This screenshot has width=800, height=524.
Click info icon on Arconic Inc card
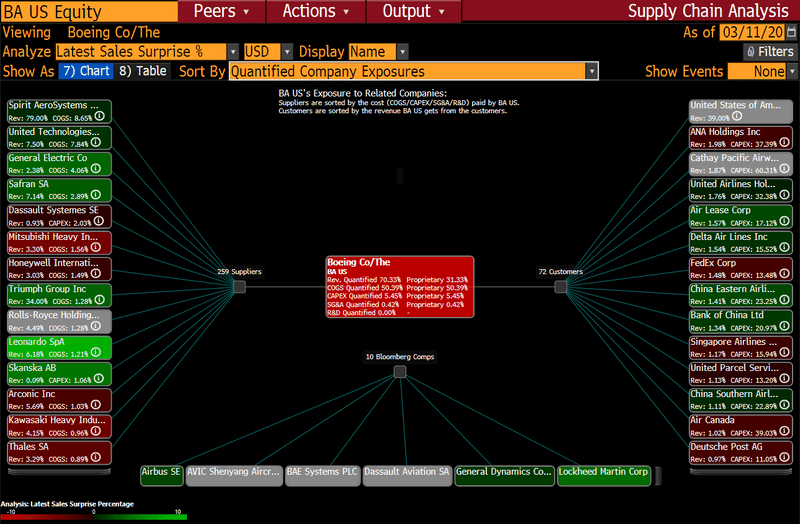[96, 405]
